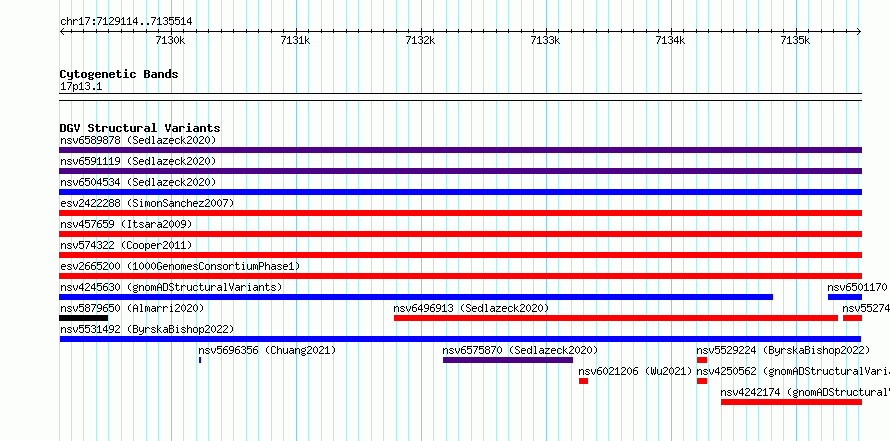Click the 7134k ruler tick label
The height and width of the screenshot is (441, 890).
point(670,40)
